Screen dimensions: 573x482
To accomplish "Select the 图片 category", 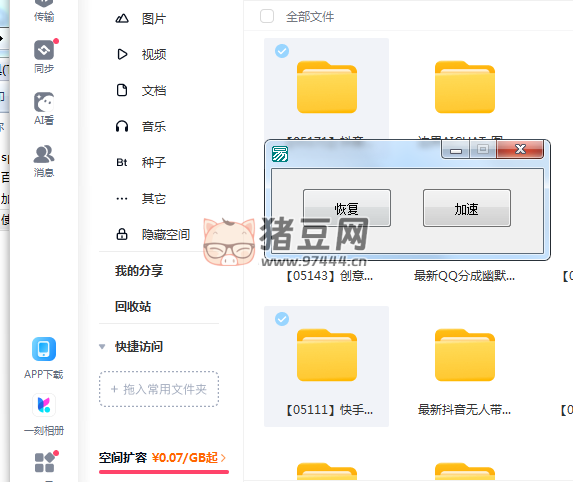I will (154, 19).
